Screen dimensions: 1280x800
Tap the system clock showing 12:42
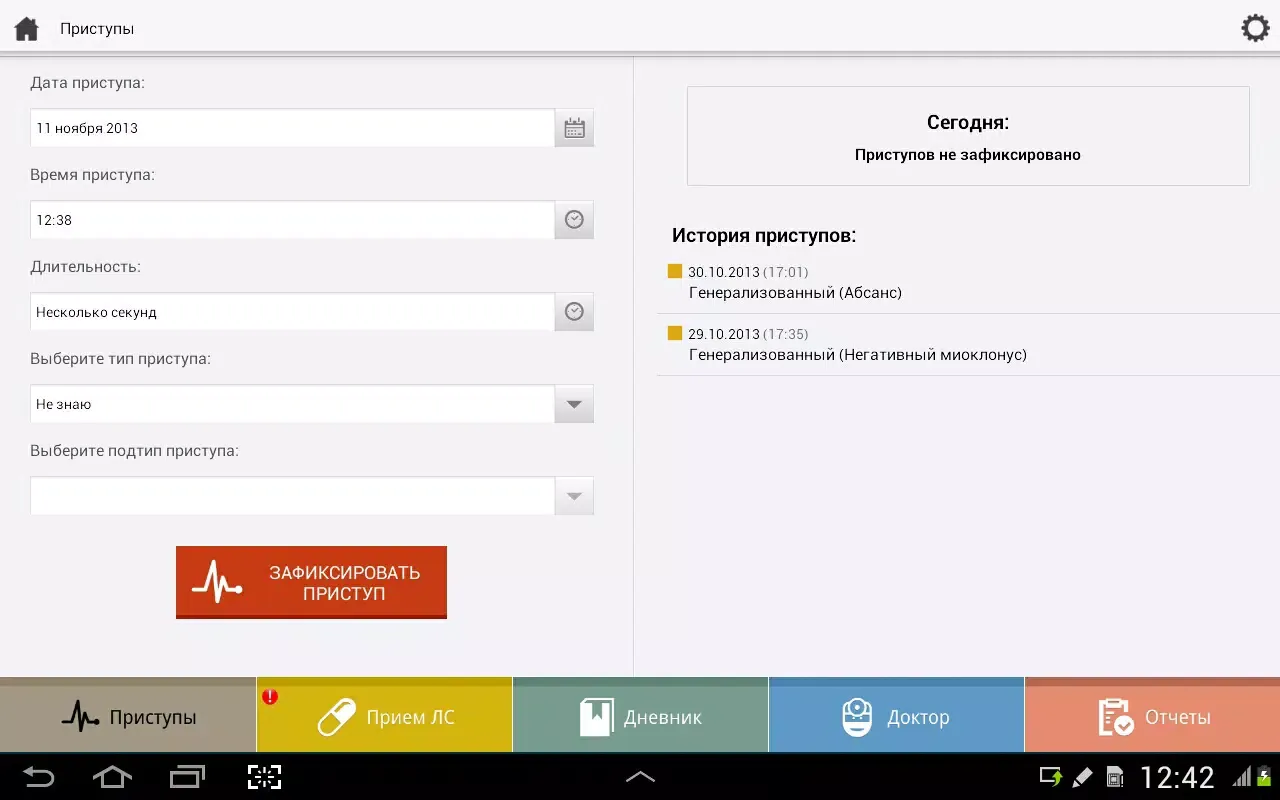coord(1177,777)
